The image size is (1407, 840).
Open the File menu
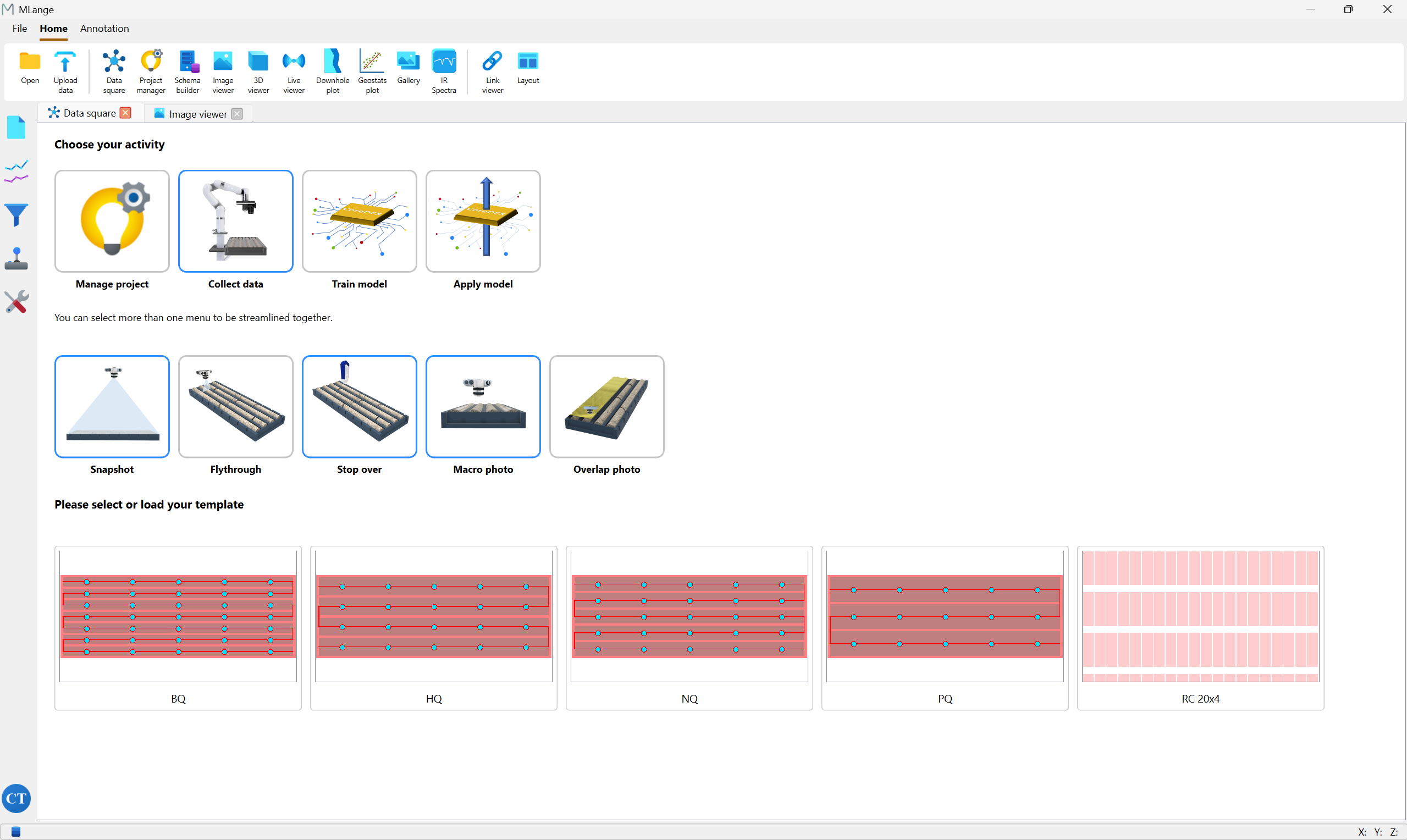click(19, 28)
